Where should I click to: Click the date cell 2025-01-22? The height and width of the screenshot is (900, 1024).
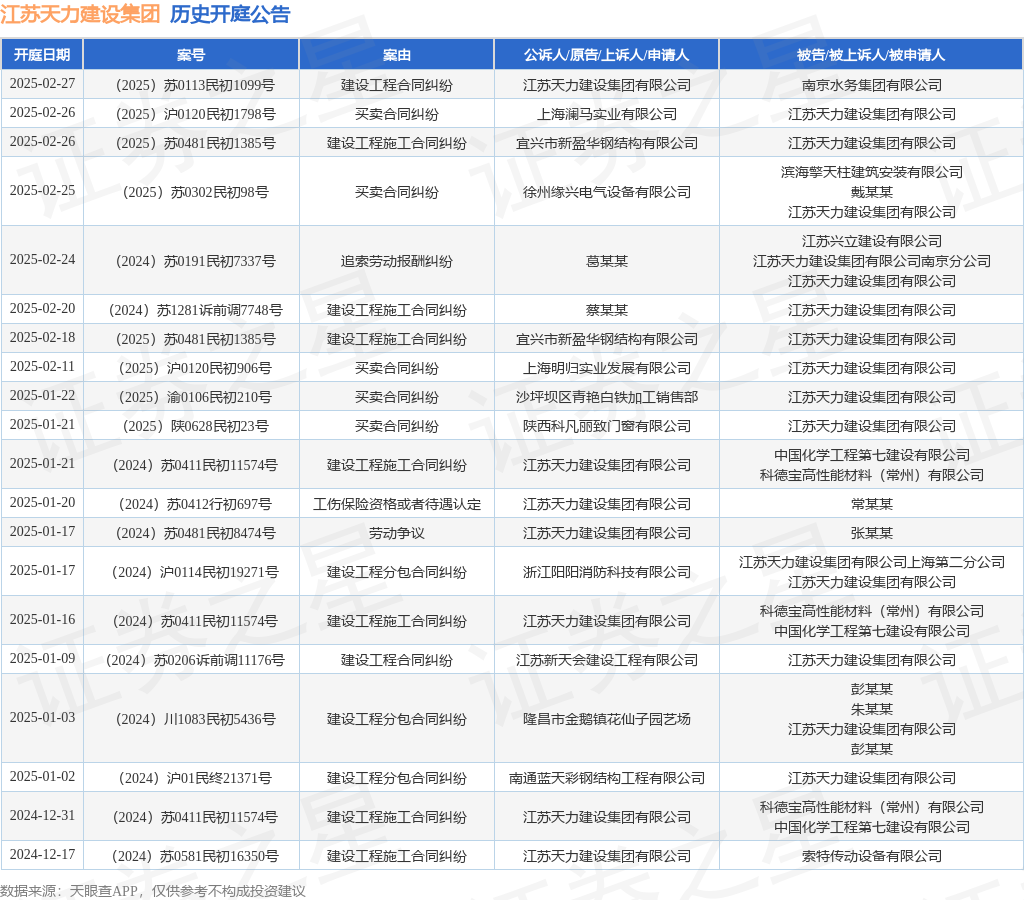point(42,396)
